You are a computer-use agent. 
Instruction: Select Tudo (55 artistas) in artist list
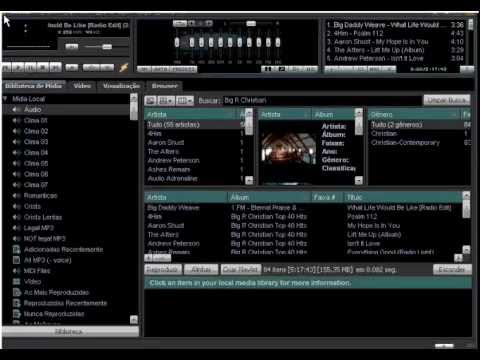point(196,124)
